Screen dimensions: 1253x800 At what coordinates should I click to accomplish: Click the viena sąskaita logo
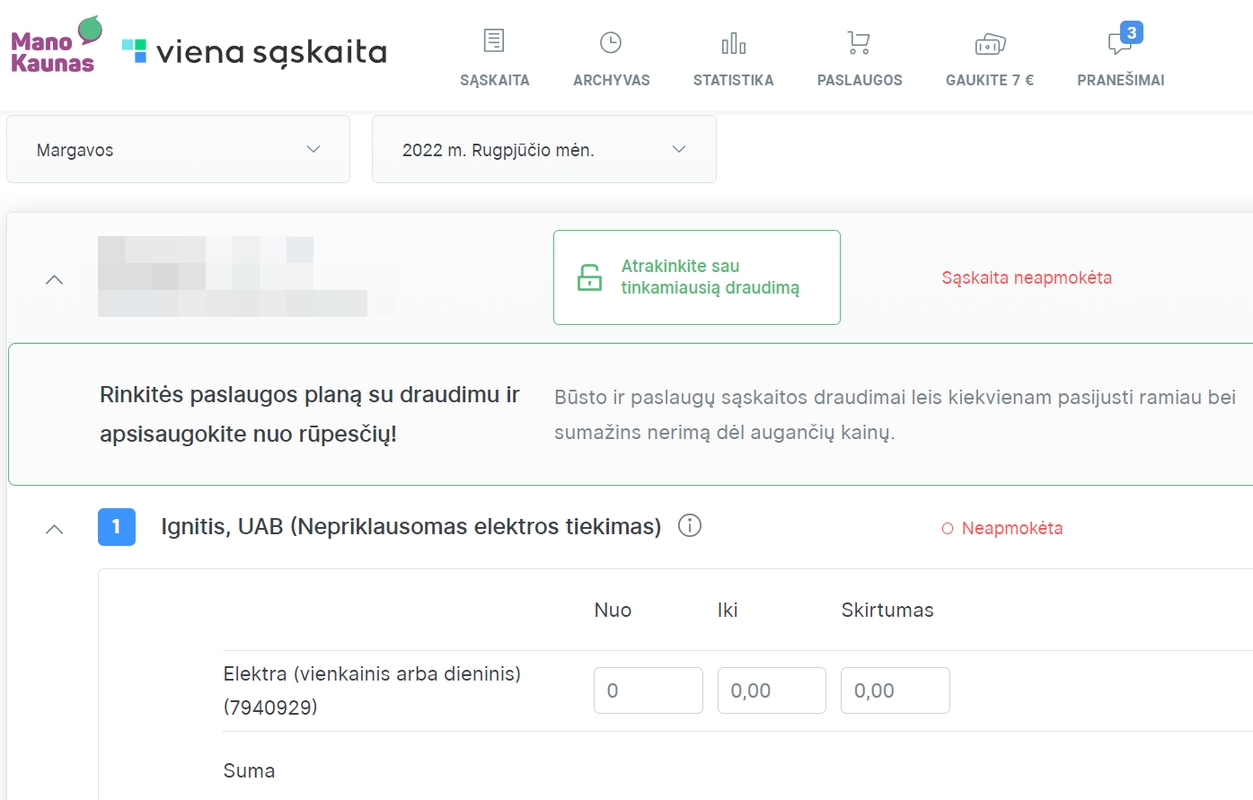point(254,52)
